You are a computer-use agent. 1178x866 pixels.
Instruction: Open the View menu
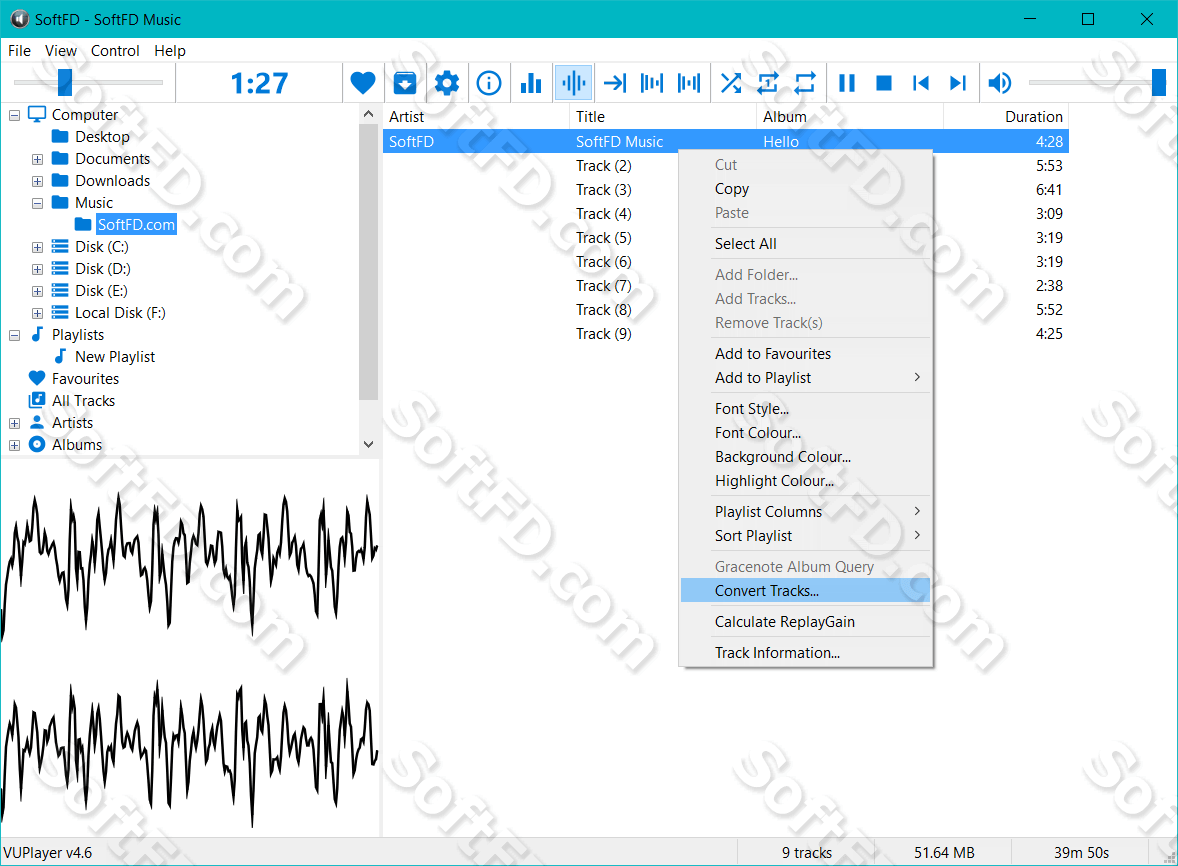point(61,50)
